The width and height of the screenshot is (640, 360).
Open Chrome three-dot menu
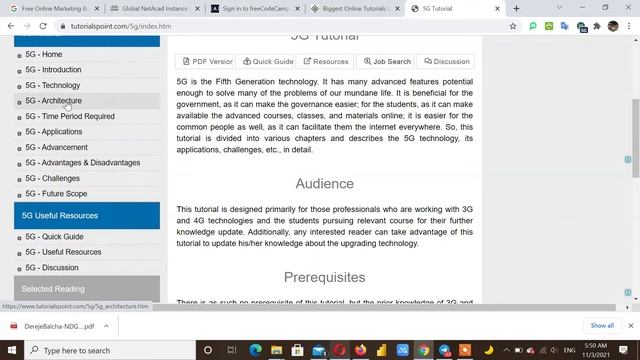point(629,26)
